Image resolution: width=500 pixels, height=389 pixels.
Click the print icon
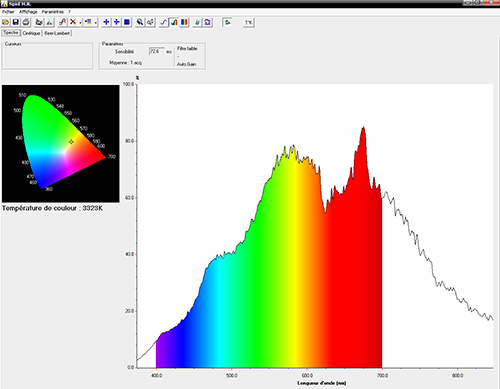(26, 22)
